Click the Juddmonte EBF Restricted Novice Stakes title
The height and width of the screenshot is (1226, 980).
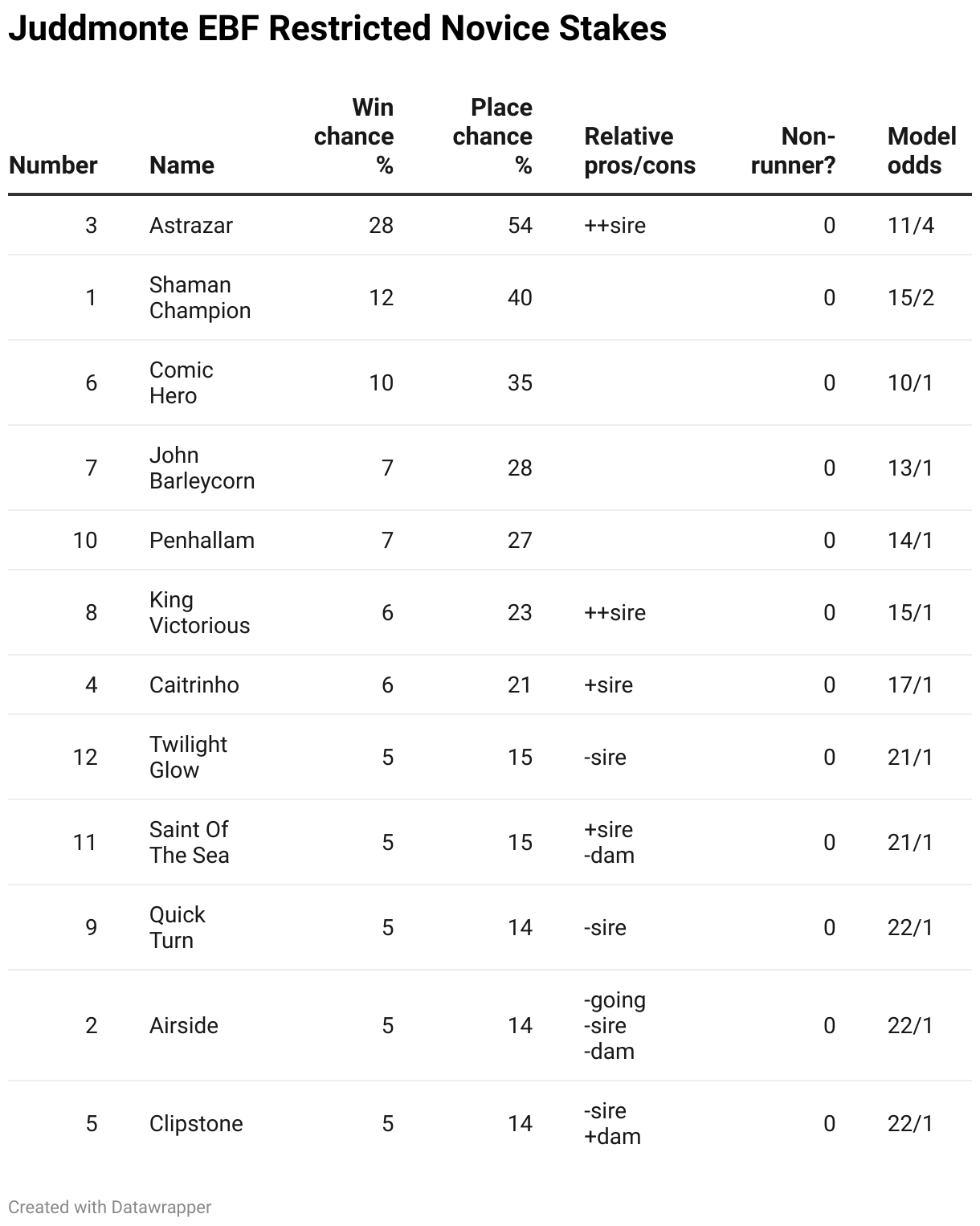pyautogui.click(x=337, y=29)
